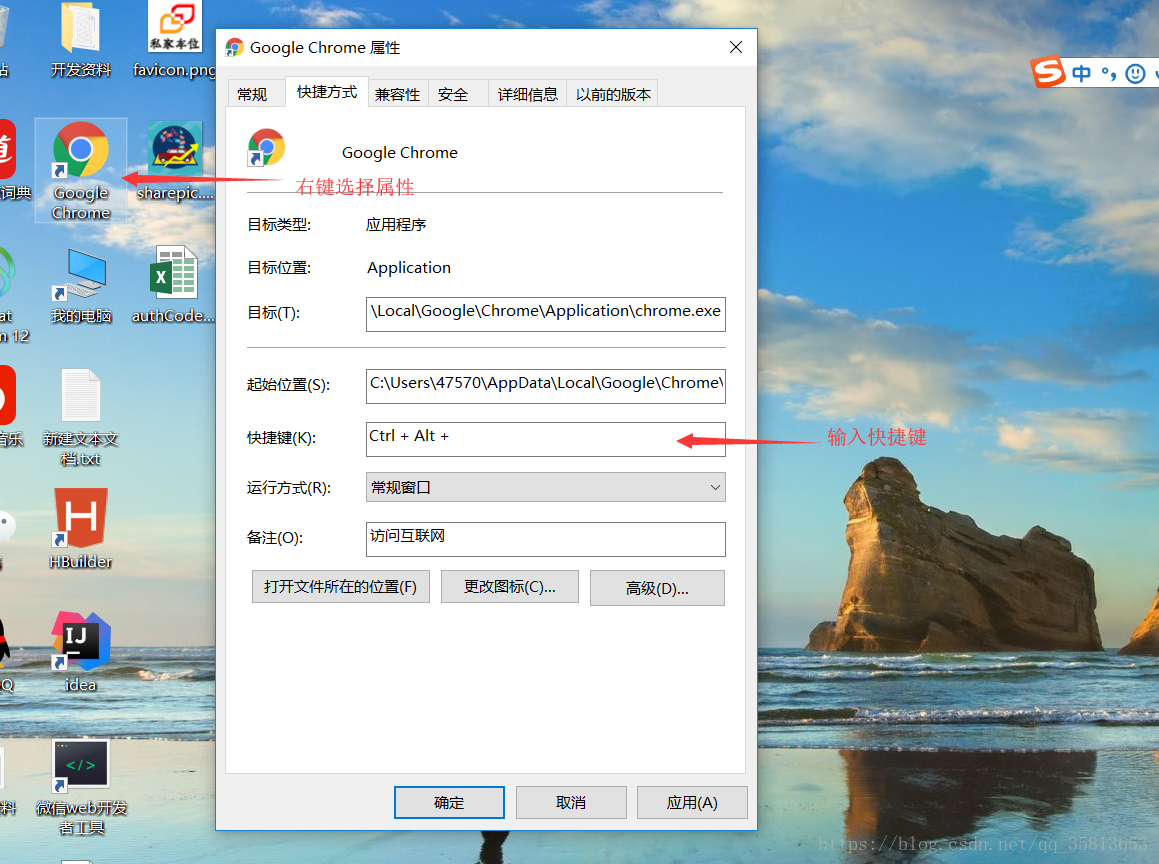
Task: Open Sogou emoji smiley icon
Action: click(1135, 73)
